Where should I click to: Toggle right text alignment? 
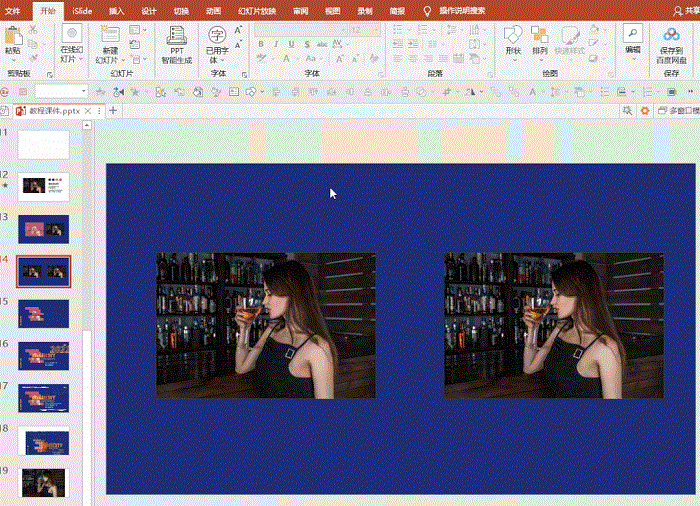[428, 59]
